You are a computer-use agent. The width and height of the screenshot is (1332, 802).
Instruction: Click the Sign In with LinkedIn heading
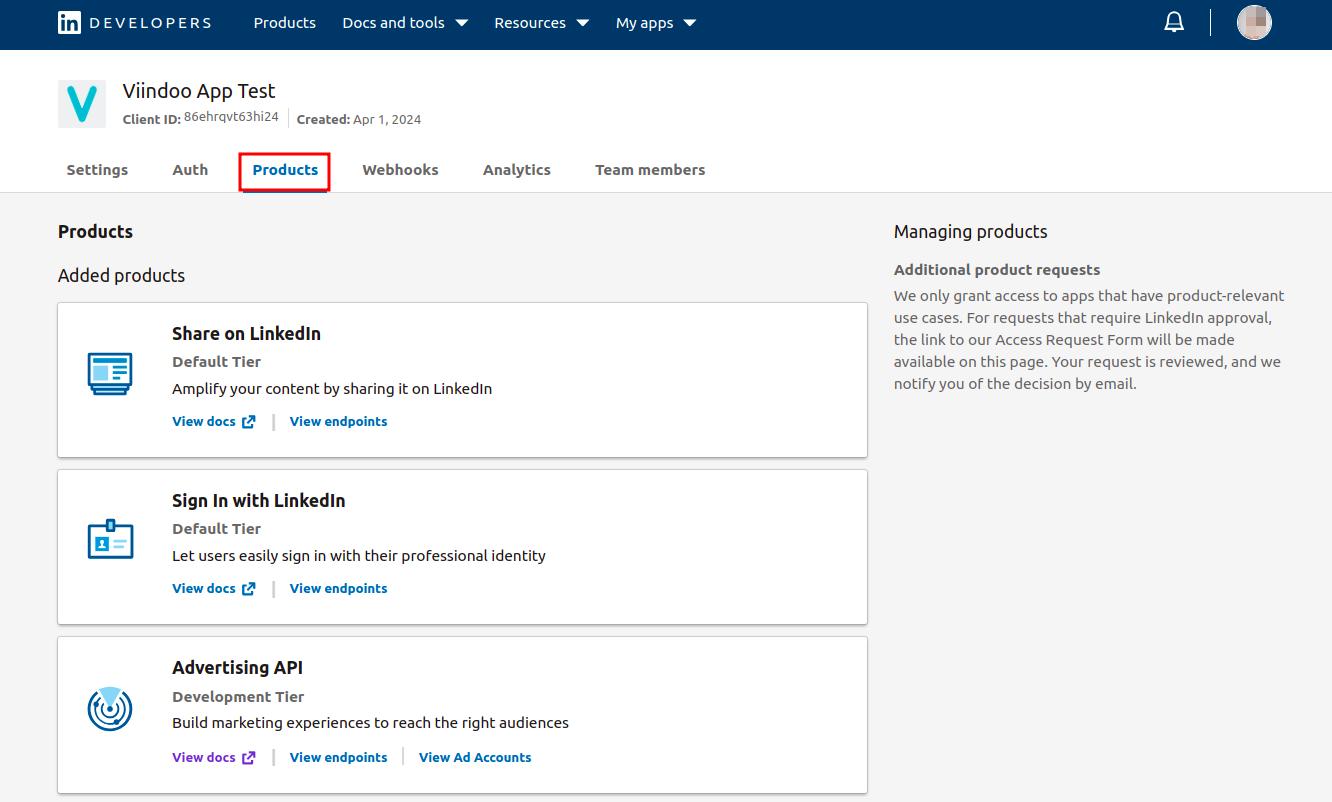tap(259, 501)
